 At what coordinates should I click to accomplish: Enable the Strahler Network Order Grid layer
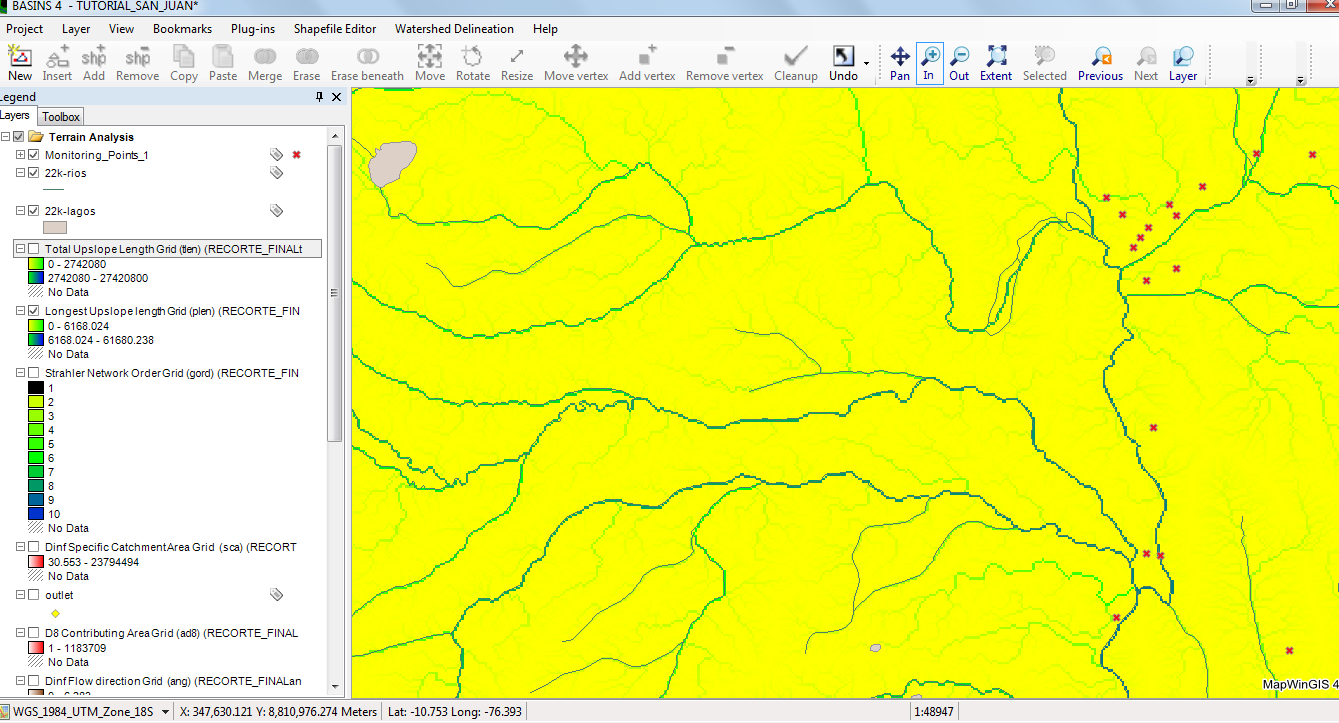click(34, 373)
